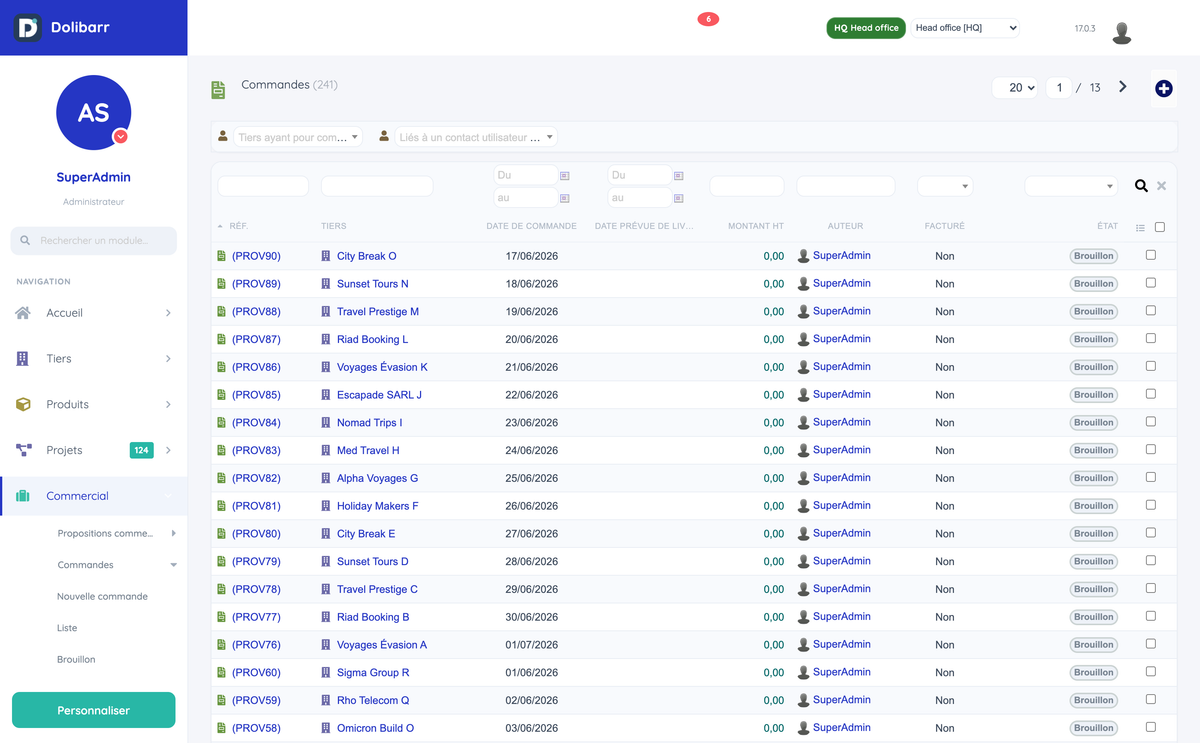Check the box for order (PROV76)
The height and width of the screenshot is (743, 1200).
point(1151,644)
